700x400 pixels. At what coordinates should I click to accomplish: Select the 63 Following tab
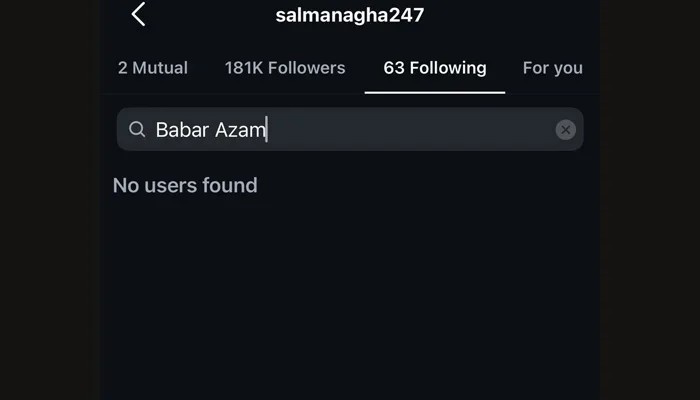[435, 68]
